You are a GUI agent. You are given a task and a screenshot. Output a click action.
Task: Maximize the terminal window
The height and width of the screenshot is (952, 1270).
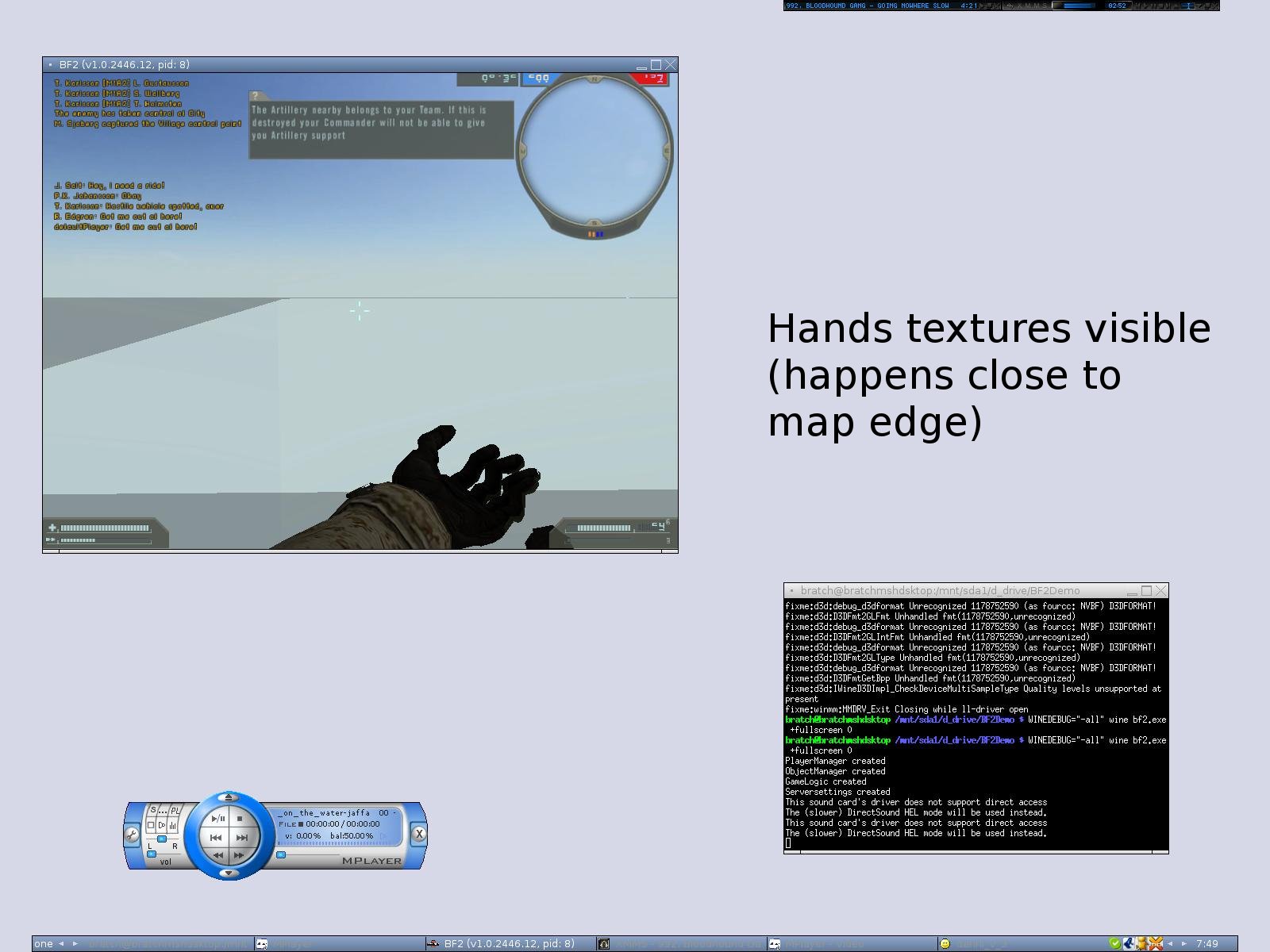click(1147, 590)
